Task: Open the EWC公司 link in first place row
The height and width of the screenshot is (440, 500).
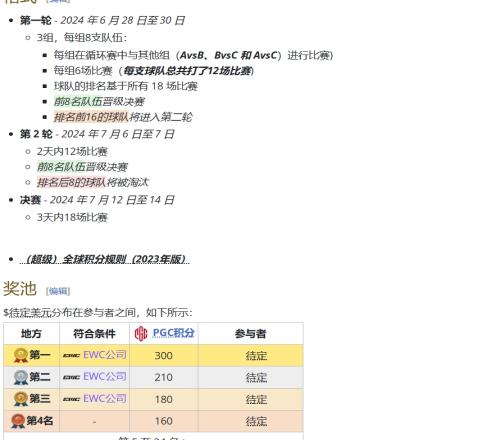Action: click(105, 355)
